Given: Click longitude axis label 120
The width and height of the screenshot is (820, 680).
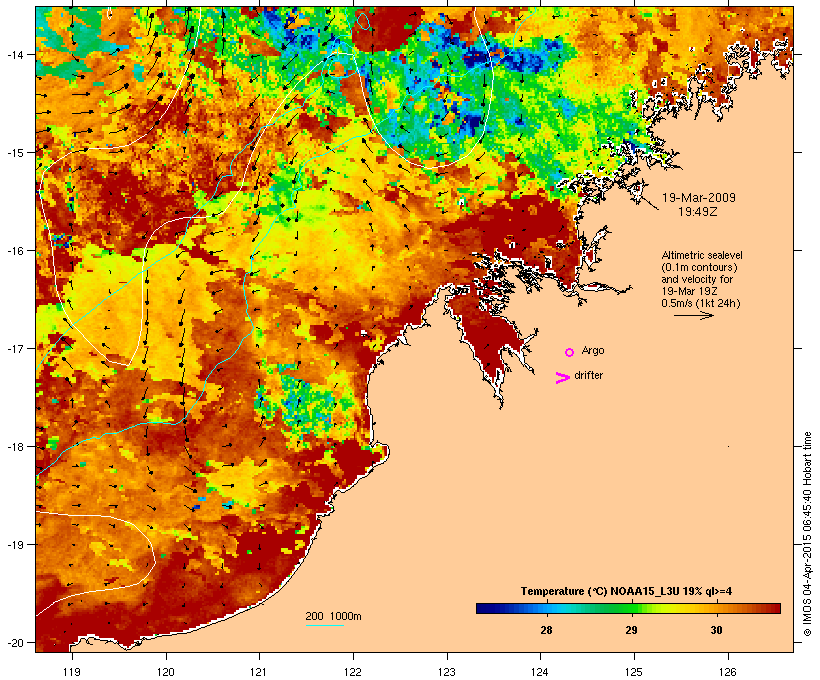Looking at the screenshot, I should click(166, 672).
